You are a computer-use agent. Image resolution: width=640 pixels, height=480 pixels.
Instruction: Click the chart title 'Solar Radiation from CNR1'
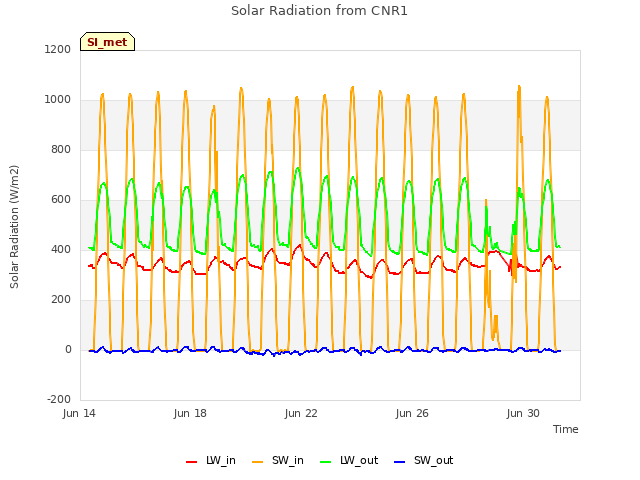click(x=319, y=11)
